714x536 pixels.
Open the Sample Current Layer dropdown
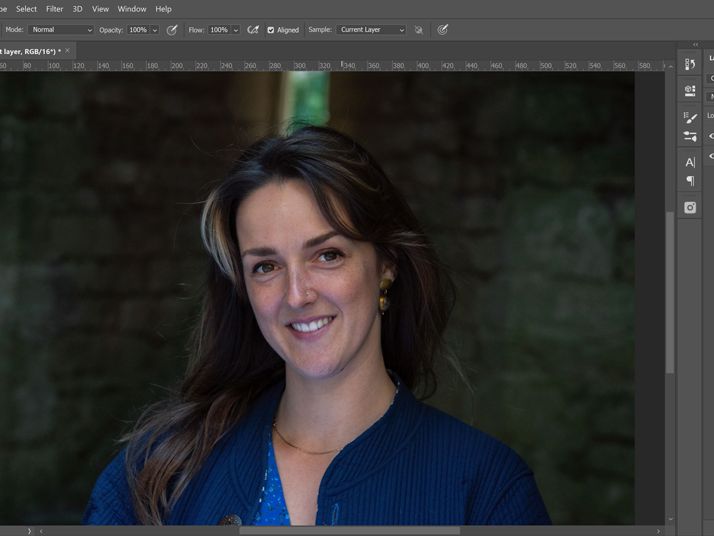(371, 30)
